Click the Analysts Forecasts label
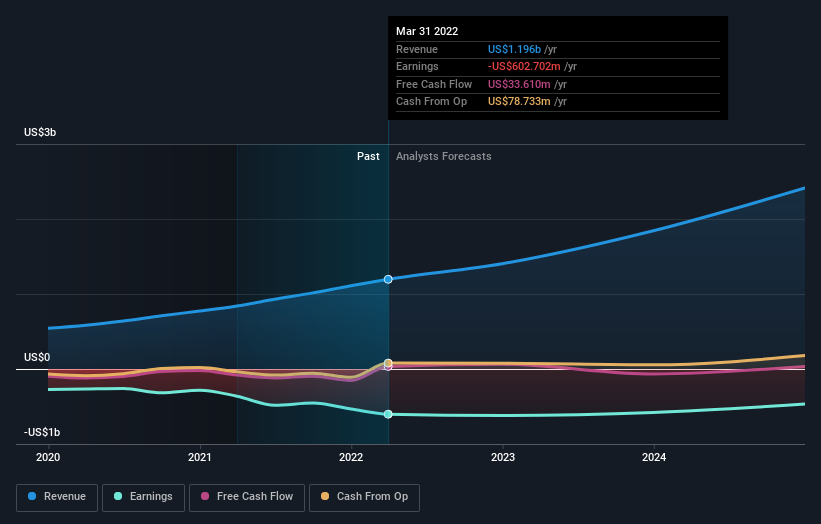 [x=443, y=156]
